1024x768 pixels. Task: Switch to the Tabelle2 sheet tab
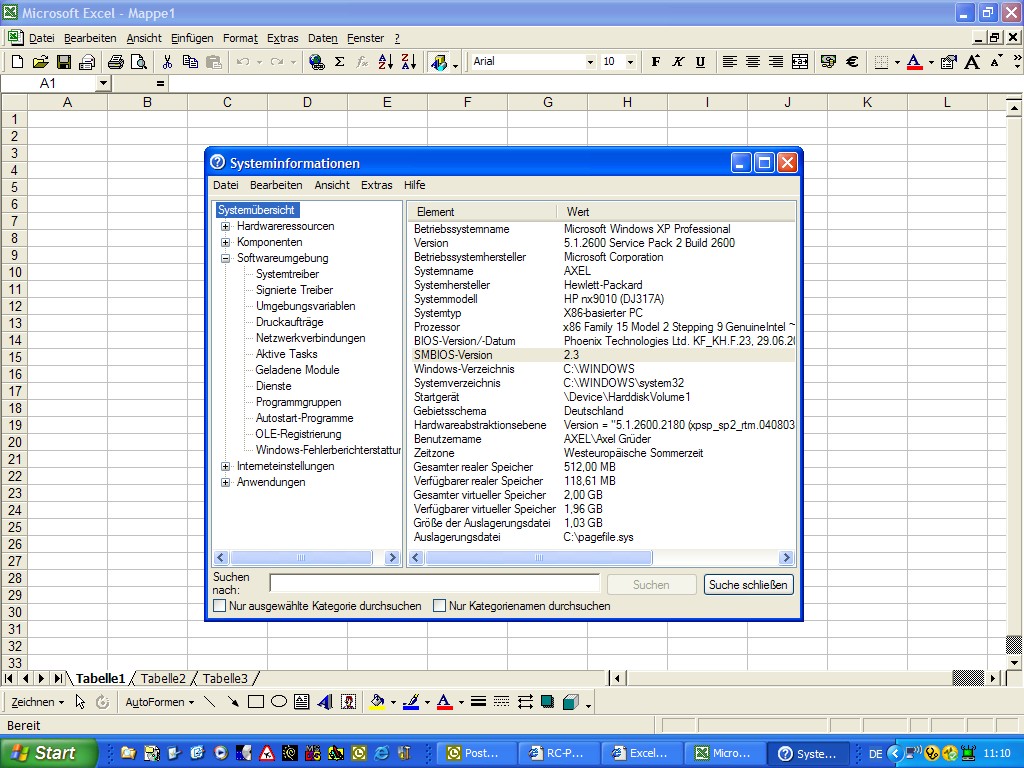[x=163, y=678]
